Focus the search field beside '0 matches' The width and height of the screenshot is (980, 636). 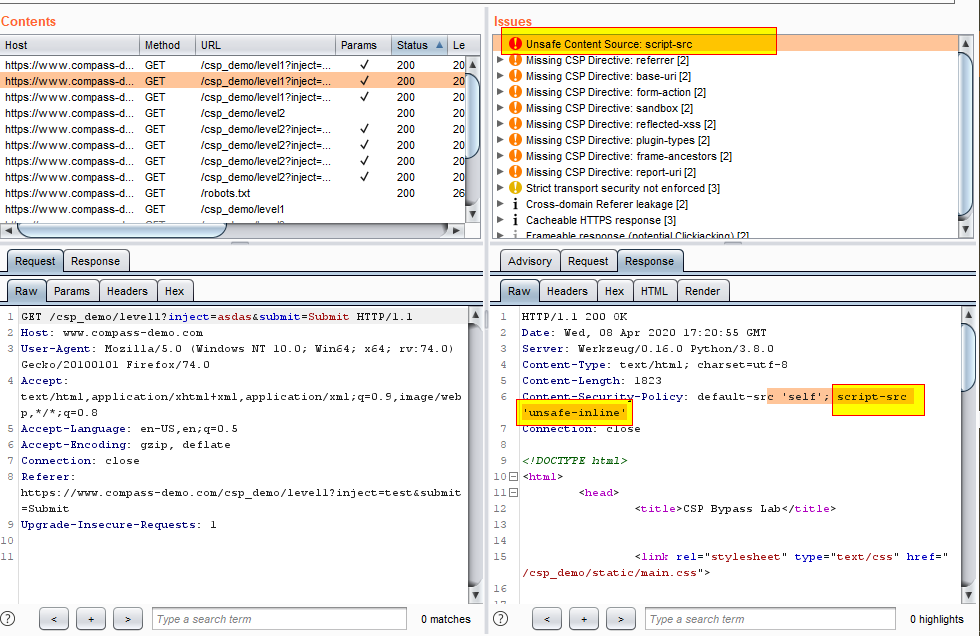point(279,619)
